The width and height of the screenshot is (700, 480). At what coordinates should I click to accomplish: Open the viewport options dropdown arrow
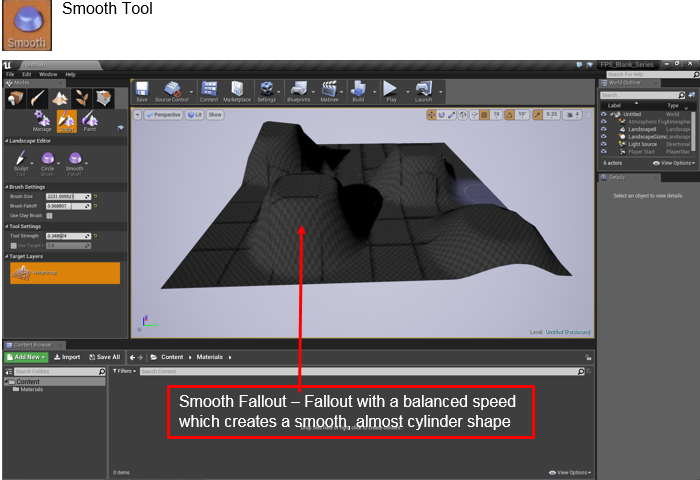(x=138, y=115)
